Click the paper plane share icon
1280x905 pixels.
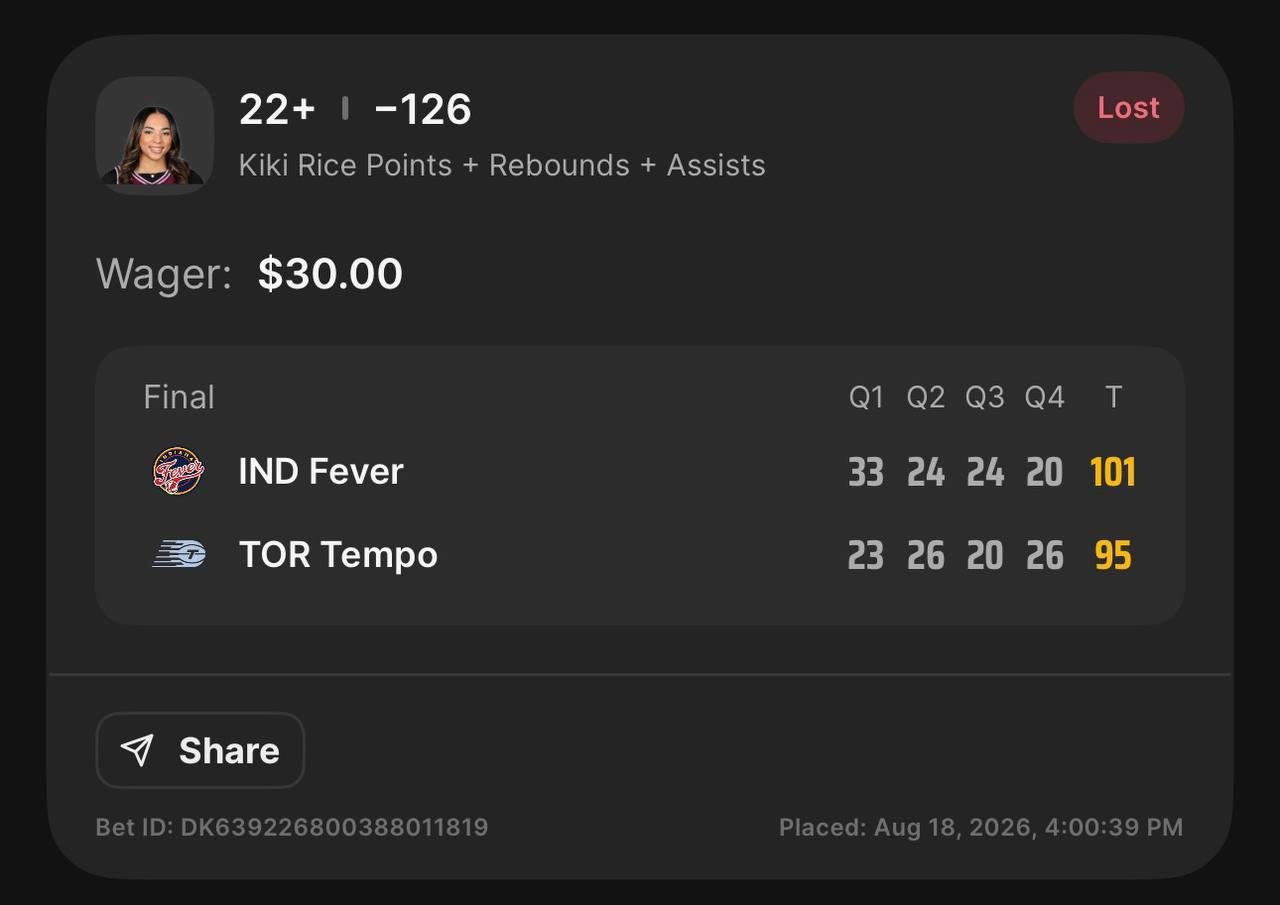click(x=137, y=750)
